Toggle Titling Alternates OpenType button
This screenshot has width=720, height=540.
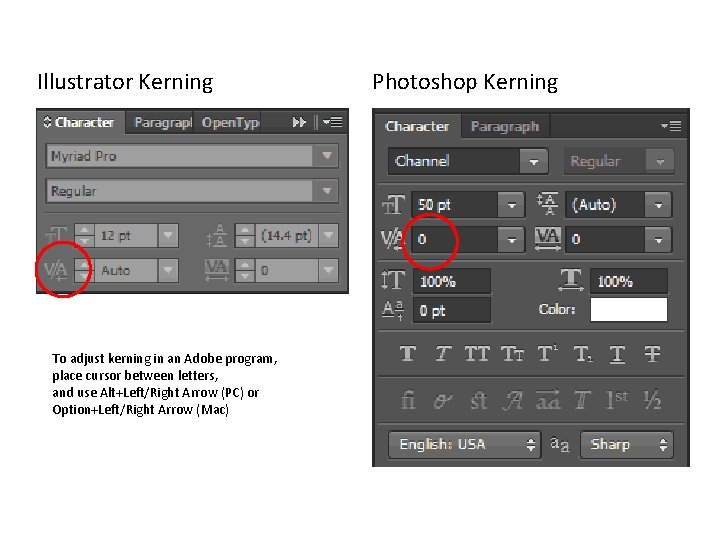point(582,399)
